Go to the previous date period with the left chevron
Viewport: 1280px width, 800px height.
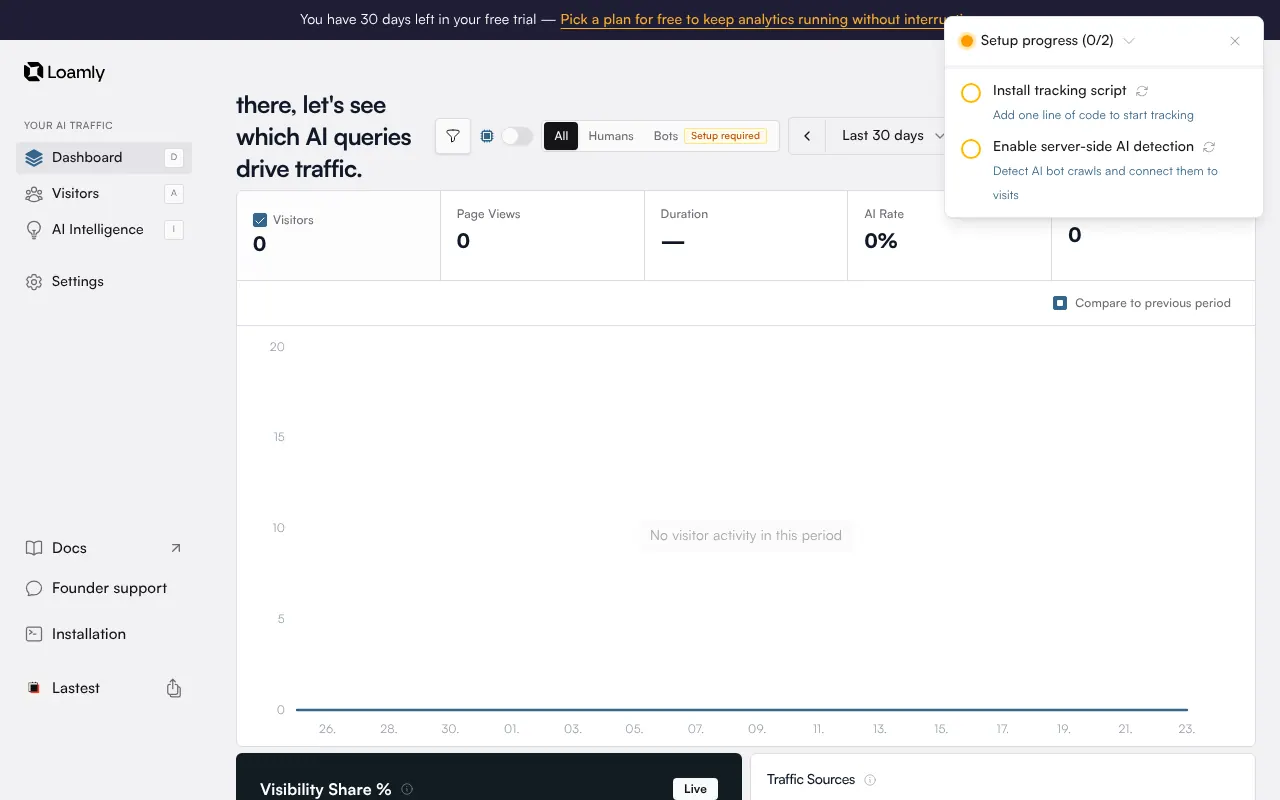click(x=807, y=136)
